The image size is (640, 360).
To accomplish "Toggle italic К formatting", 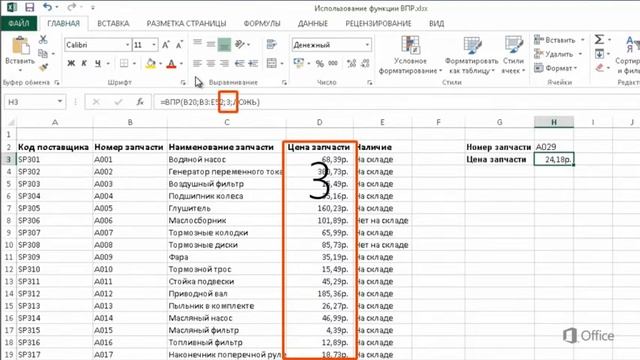I will tap(84, 63).
